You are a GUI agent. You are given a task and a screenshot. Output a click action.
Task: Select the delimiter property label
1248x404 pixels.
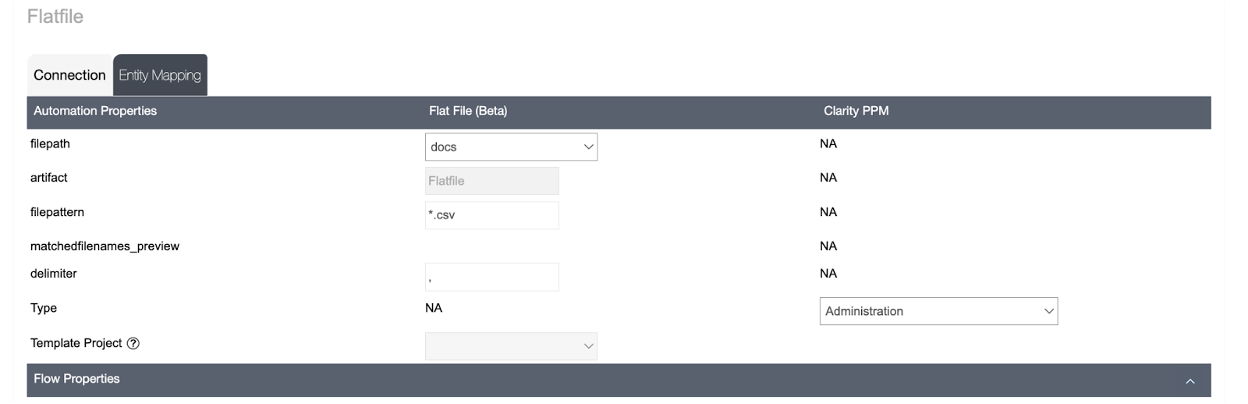pos(54,273)
